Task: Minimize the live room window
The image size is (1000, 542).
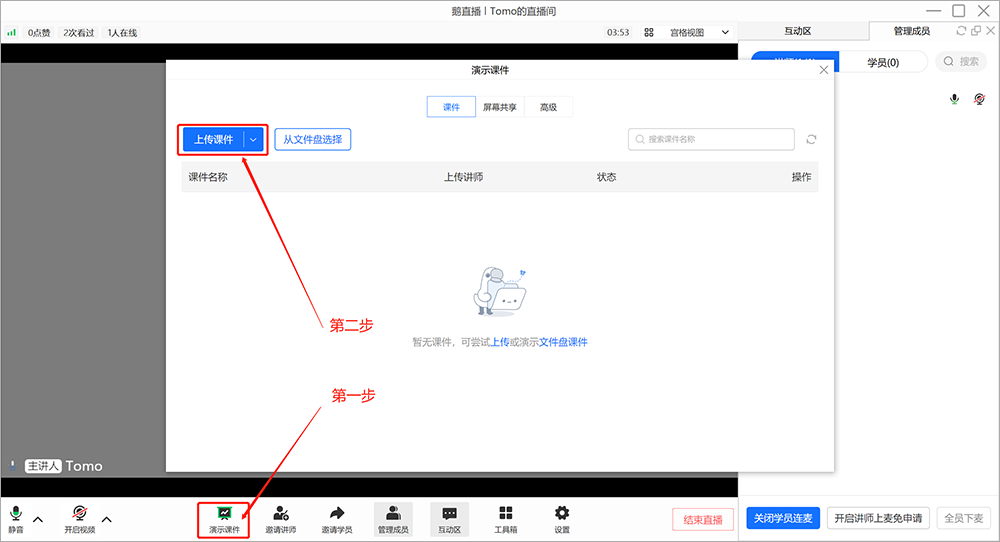Action: [x=934, y=11]
